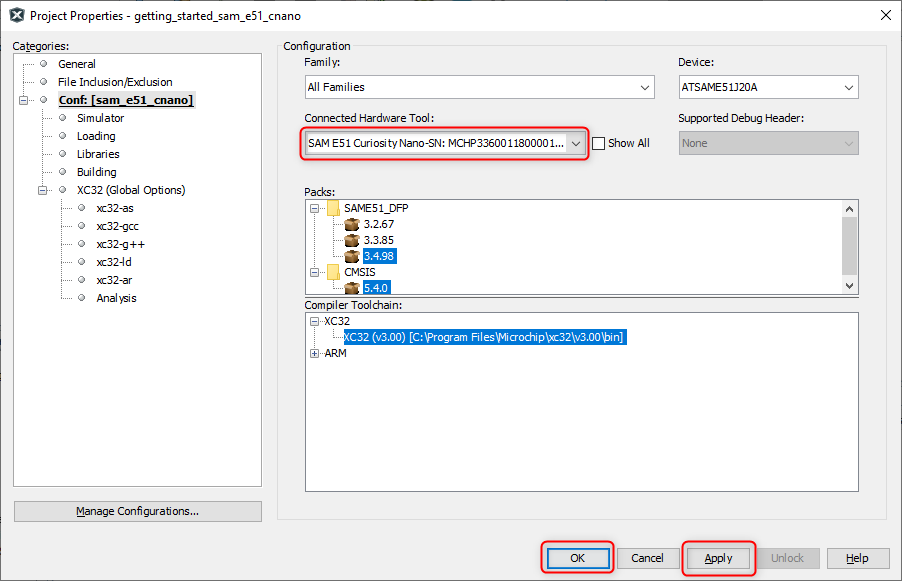Click the CMSIS 5.4.0 pack icon
The width and height of the screenshot is (902, 581).
(x=351, y=288)
